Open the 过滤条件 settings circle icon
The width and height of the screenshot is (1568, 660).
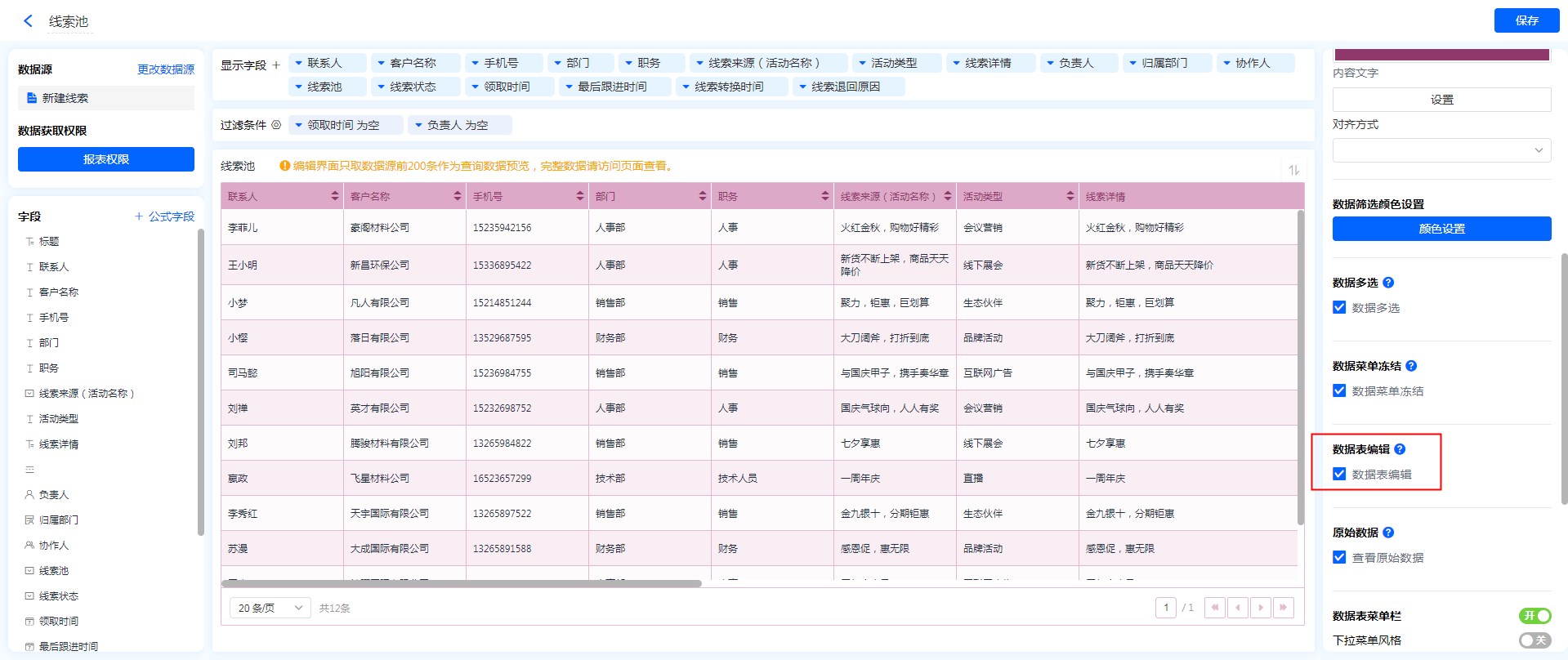pyautogui.click(x=276, y=125)
